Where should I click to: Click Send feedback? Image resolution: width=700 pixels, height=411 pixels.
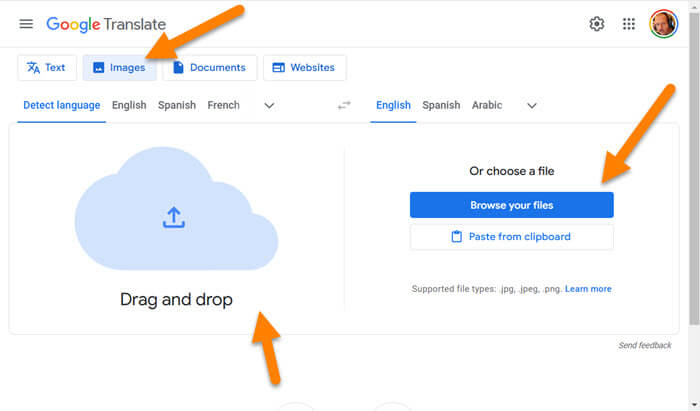645,345
